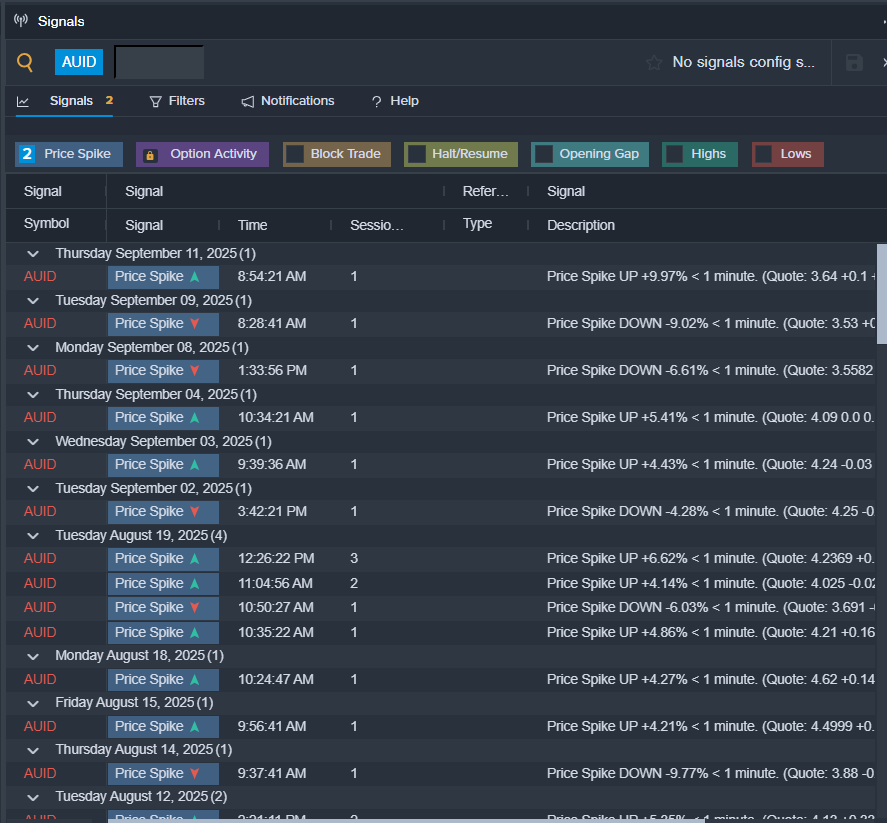This screenshot has height=823, width=887.
Task: Click the search magnifier icon
Action: (x=25, y=62)
